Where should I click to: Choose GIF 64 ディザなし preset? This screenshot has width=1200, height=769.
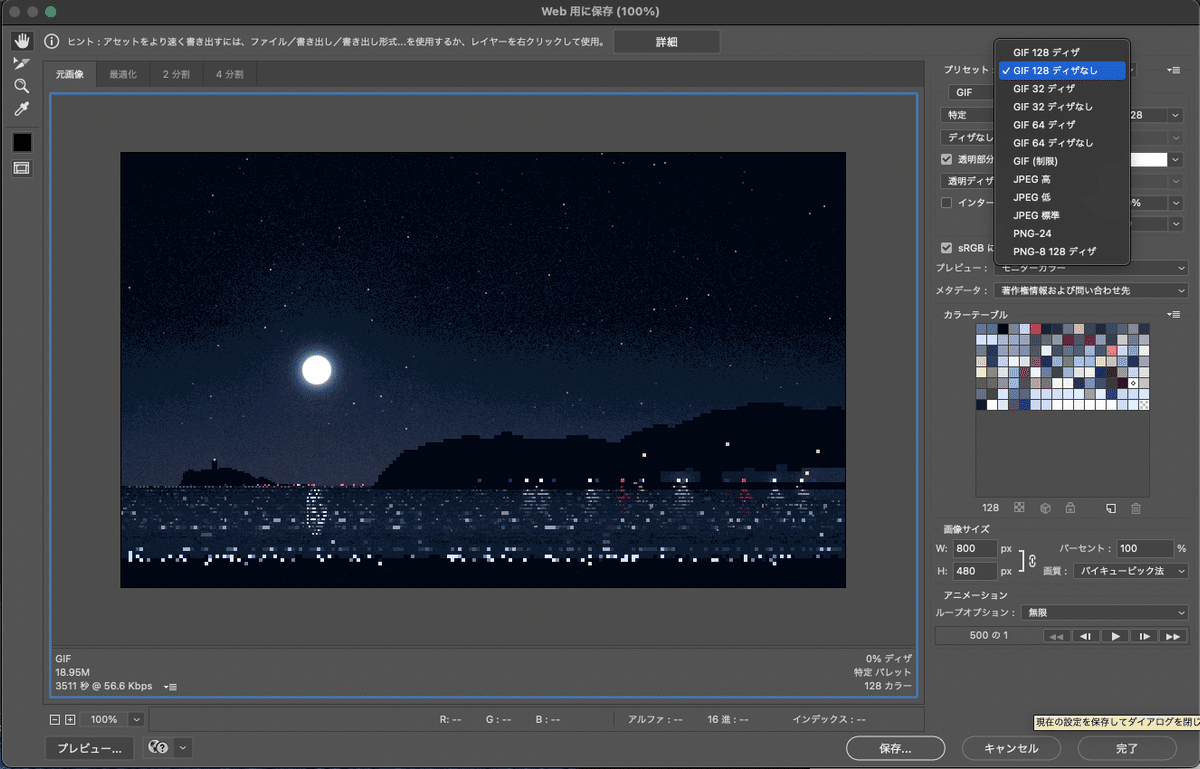[x=1063, y=142]
